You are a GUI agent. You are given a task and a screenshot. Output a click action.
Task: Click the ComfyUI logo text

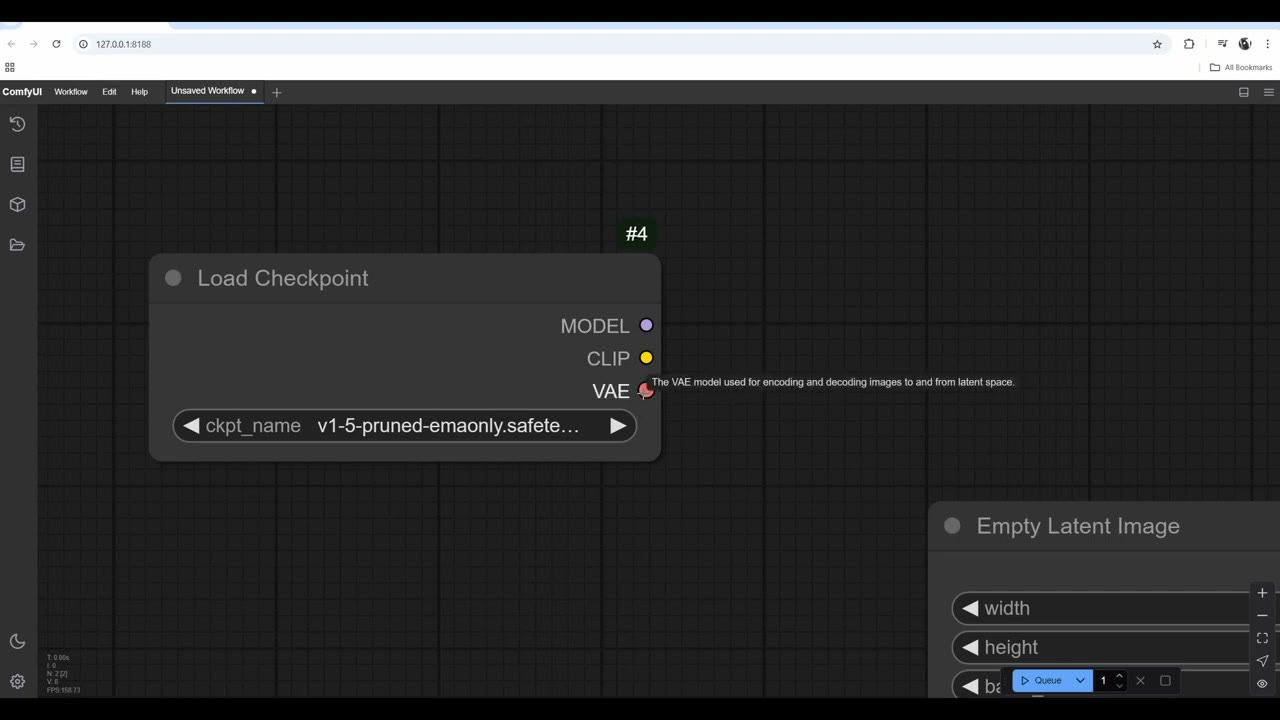(x=22, y=92)
